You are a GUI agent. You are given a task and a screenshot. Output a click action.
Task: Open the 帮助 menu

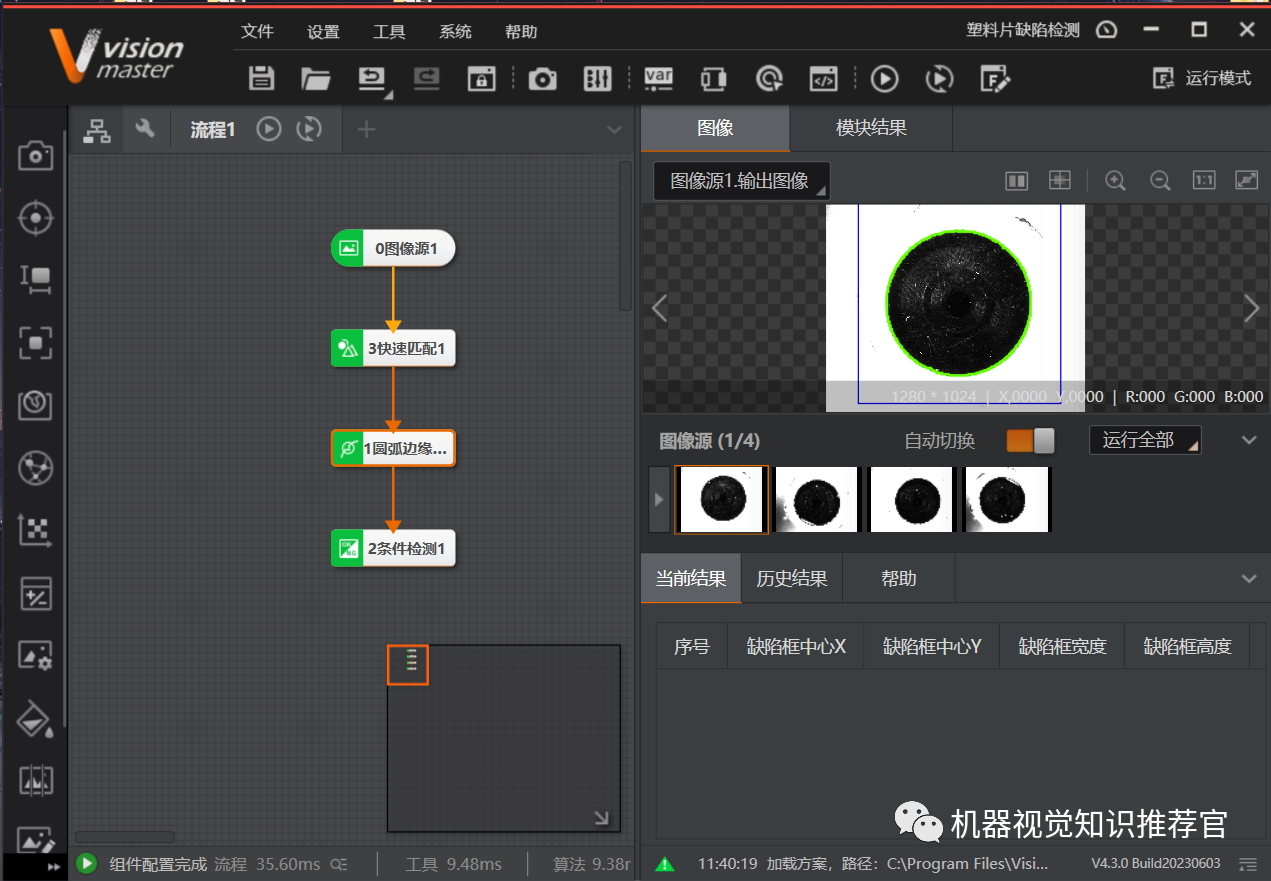pos(521,32)
